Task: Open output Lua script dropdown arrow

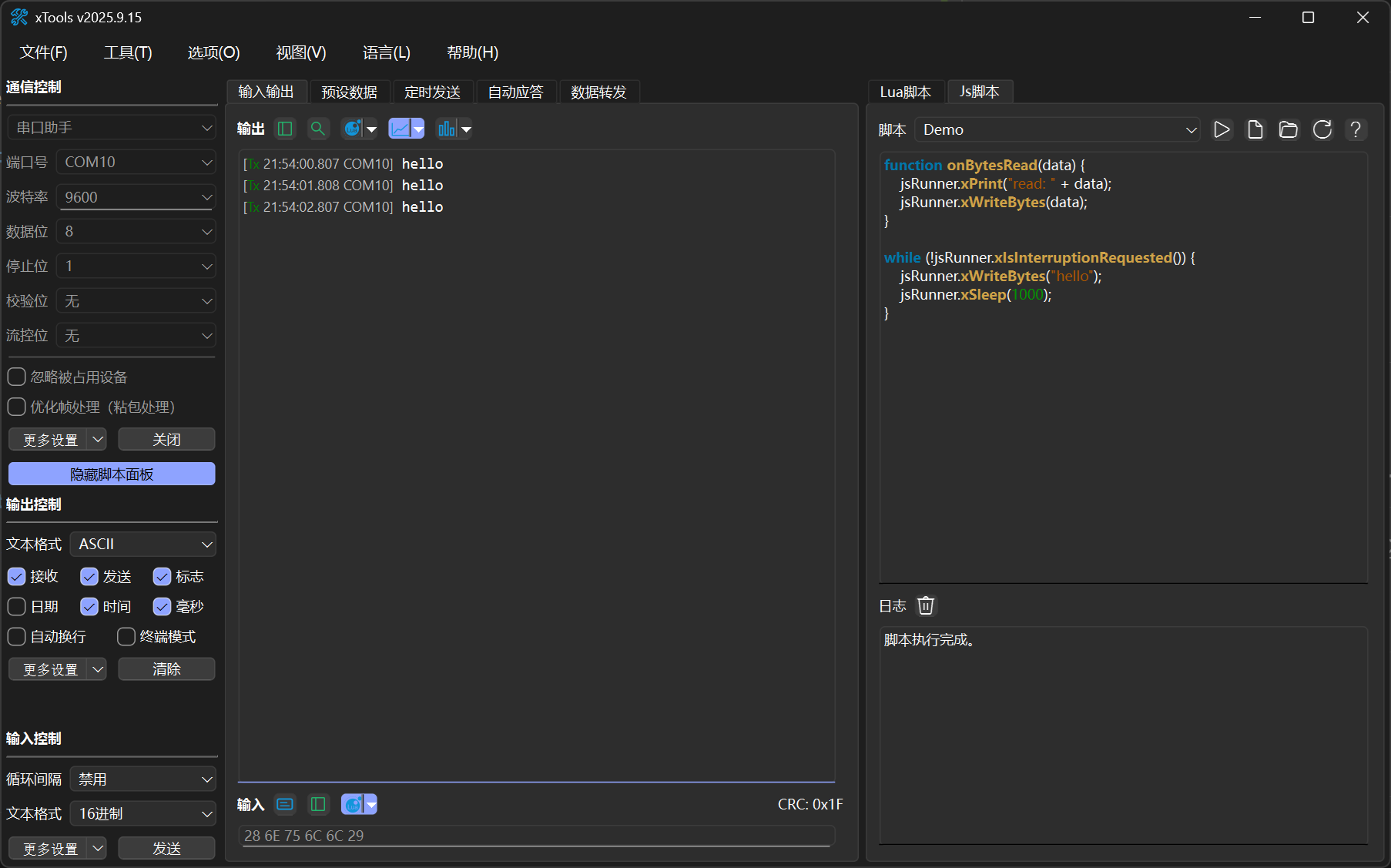Action: (371, 129)
